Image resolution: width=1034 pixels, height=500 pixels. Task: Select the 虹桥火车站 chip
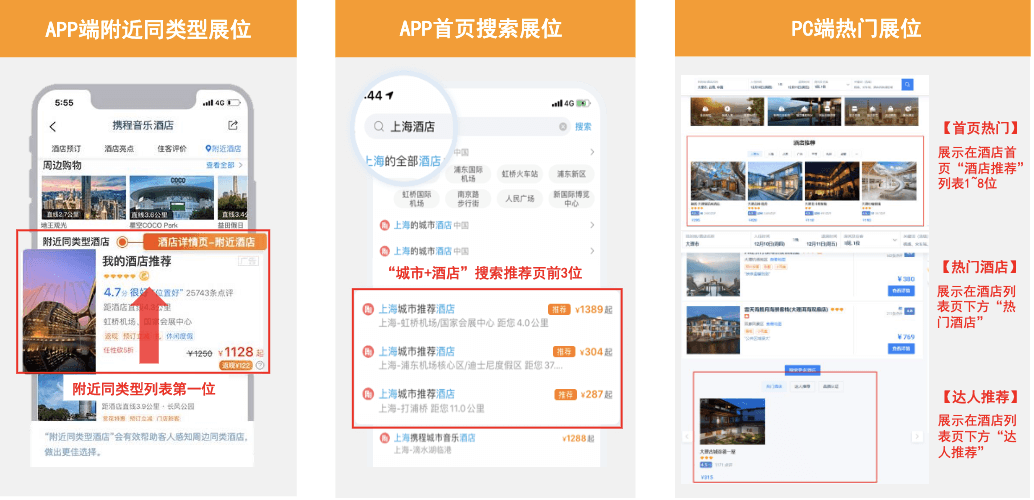[x=519, y=173]
